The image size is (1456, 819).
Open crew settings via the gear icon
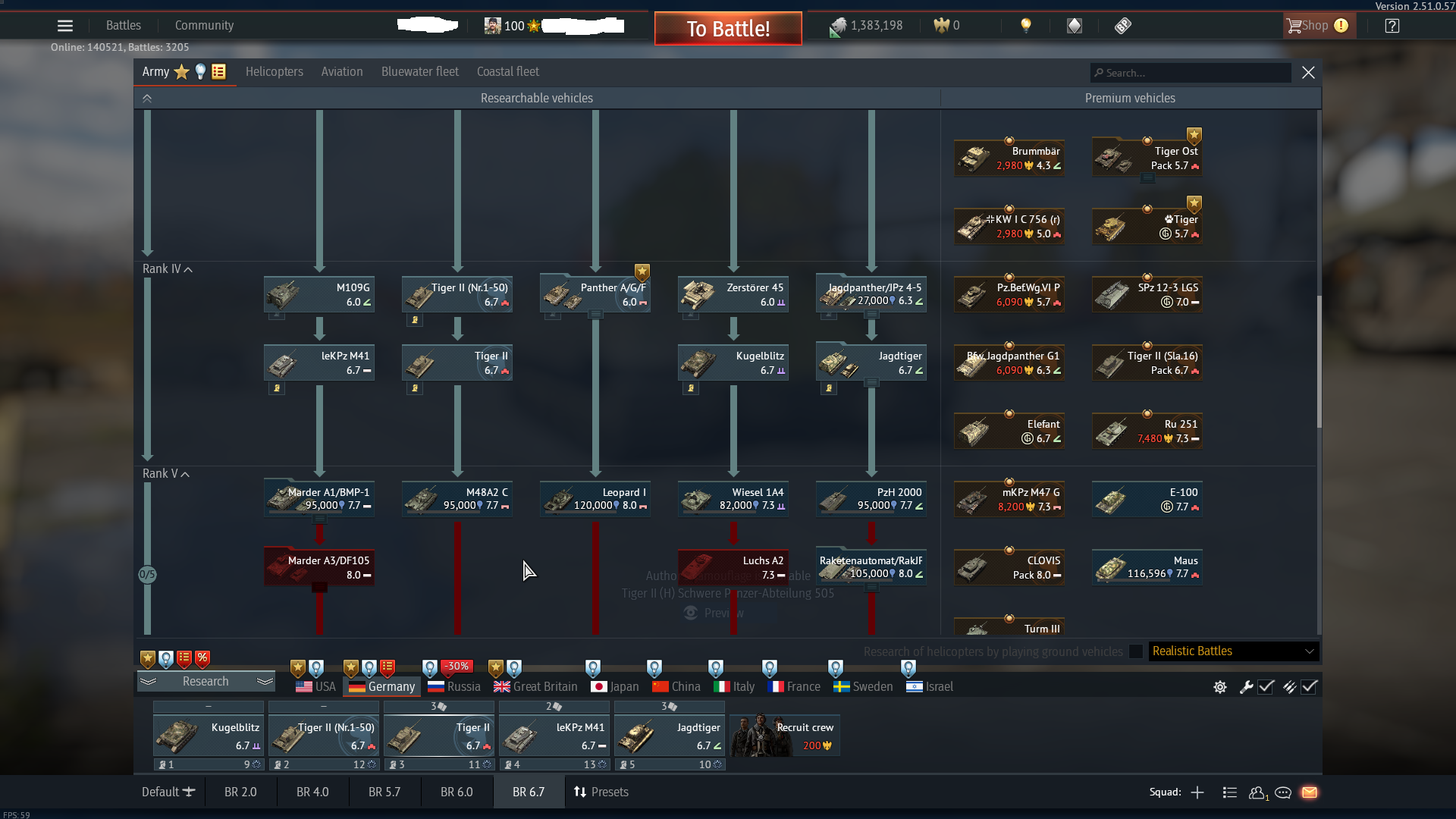pos(1220,687)
